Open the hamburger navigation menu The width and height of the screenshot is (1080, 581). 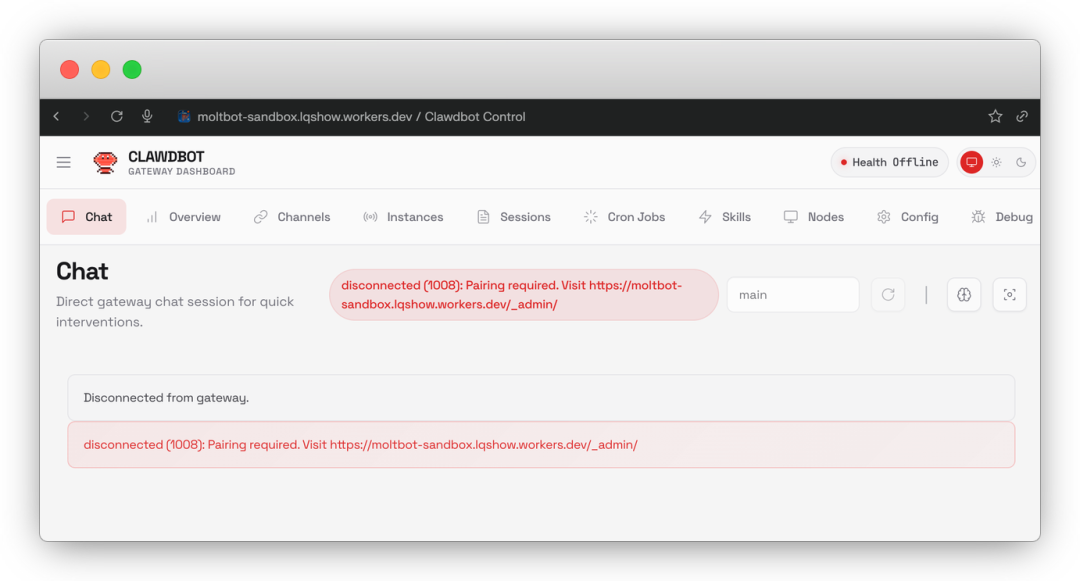point(64,162)
